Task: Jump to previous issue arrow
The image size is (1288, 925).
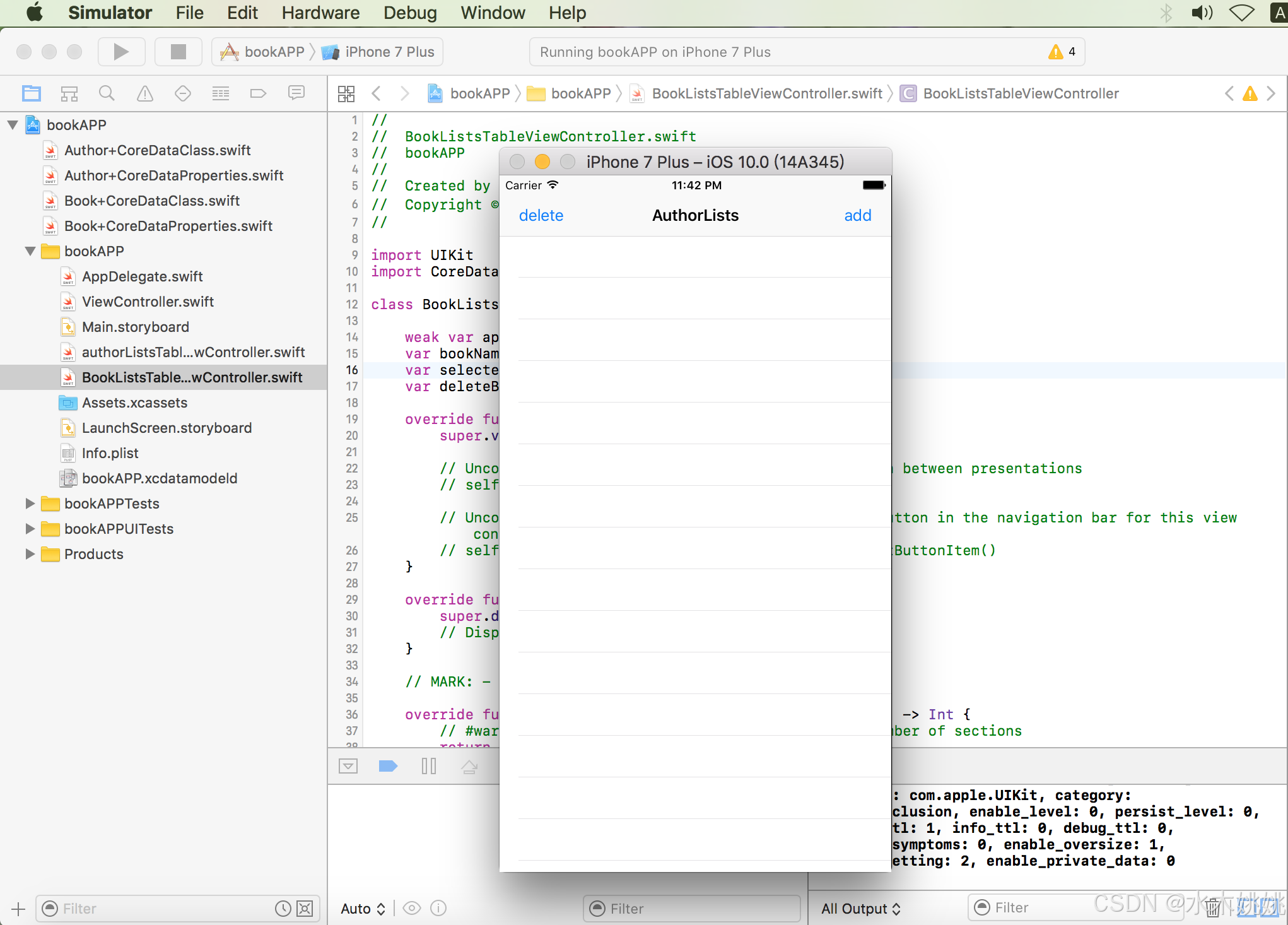Action: (x=1229, y=93)
